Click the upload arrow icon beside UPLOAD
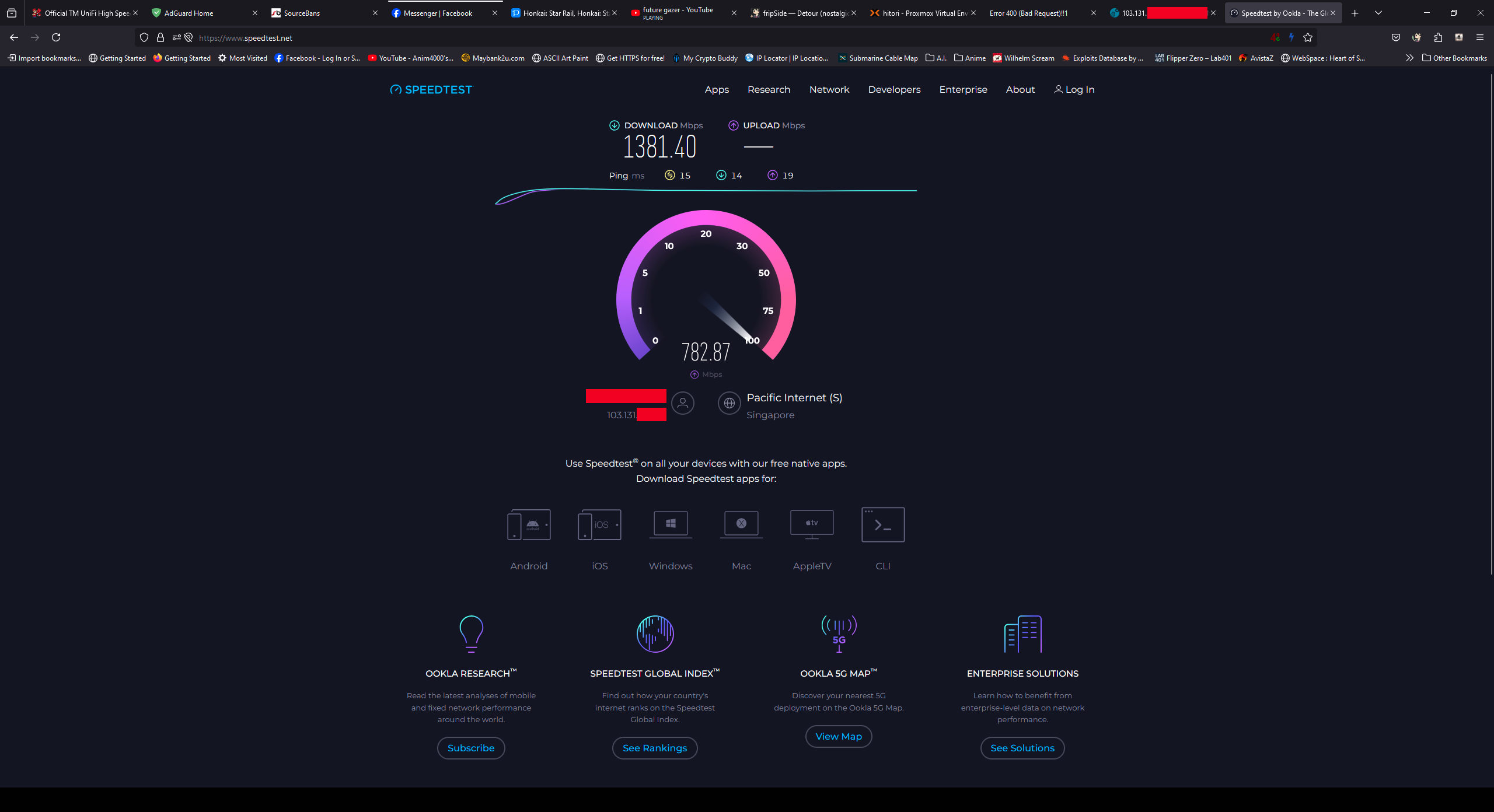 click(733, 125)
